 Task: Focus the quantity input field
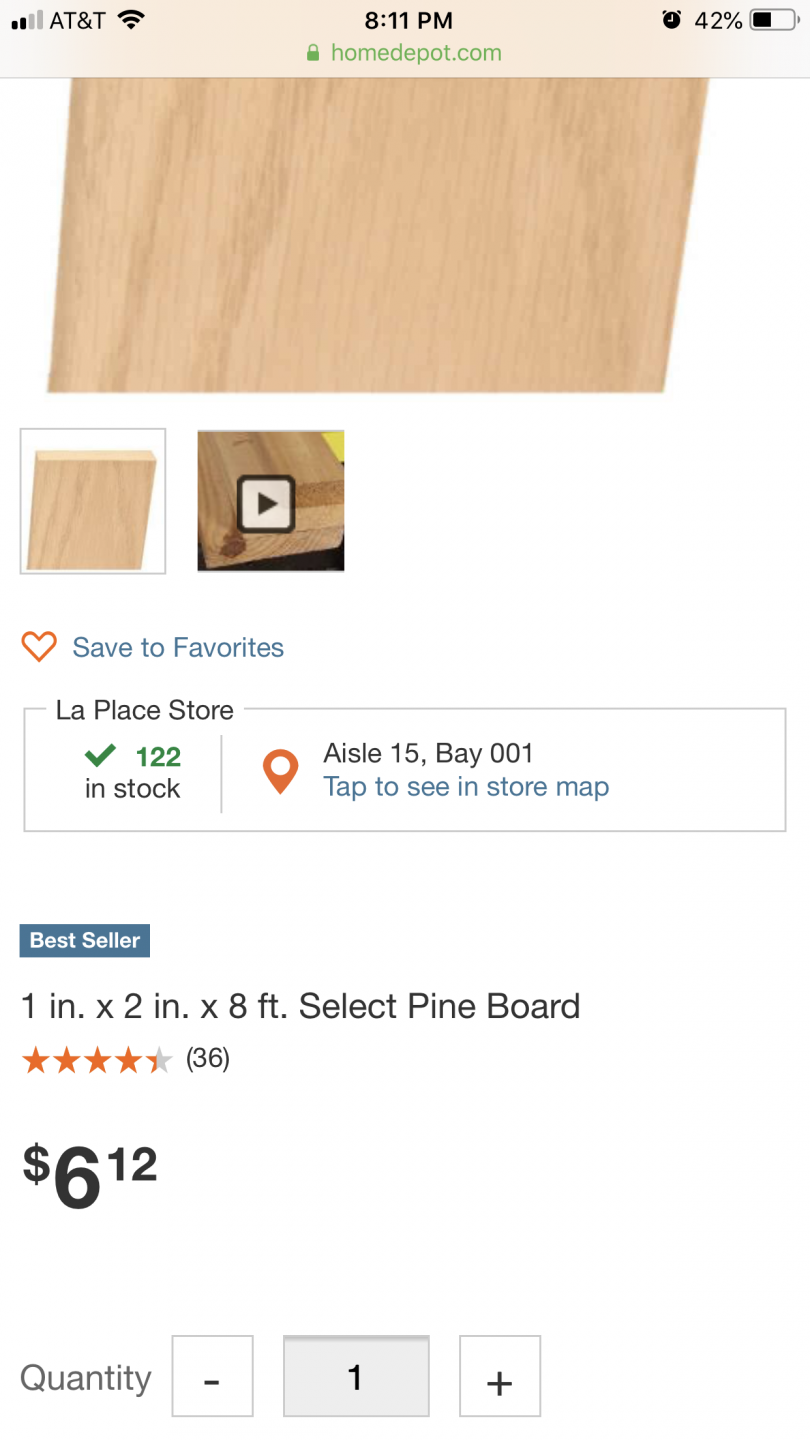[x=356, y=1376]
